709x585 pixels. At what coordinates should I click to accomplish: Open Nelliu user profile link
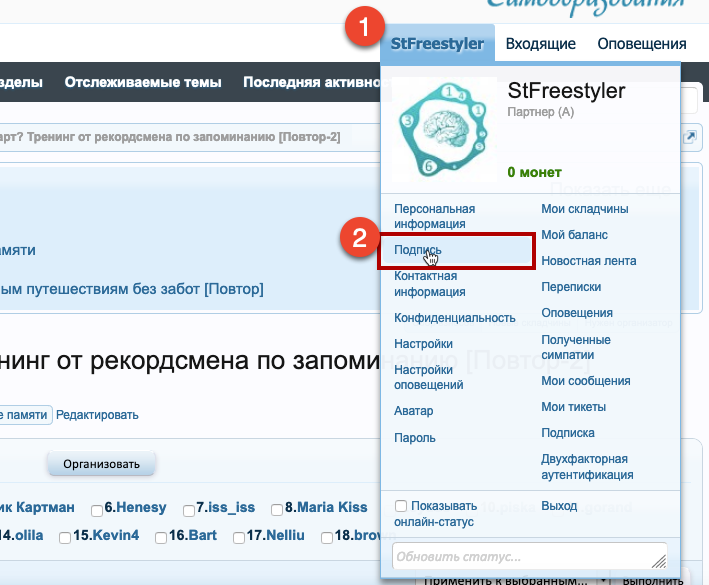pos(285,535)
